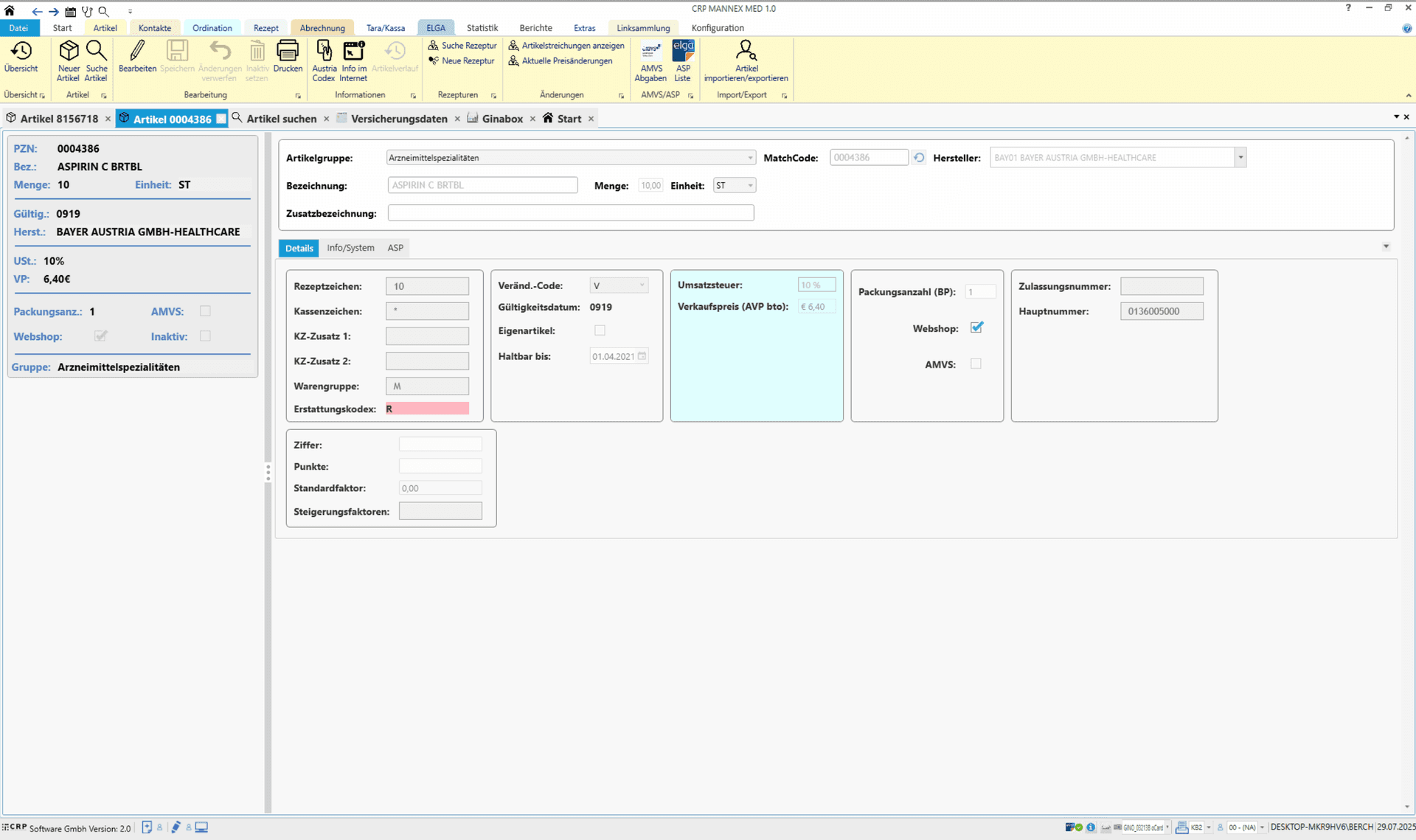This screenshot has height=840, width=1416.
Task: Open the Hersteller dropdown
Action: (x=1240, y=157)
